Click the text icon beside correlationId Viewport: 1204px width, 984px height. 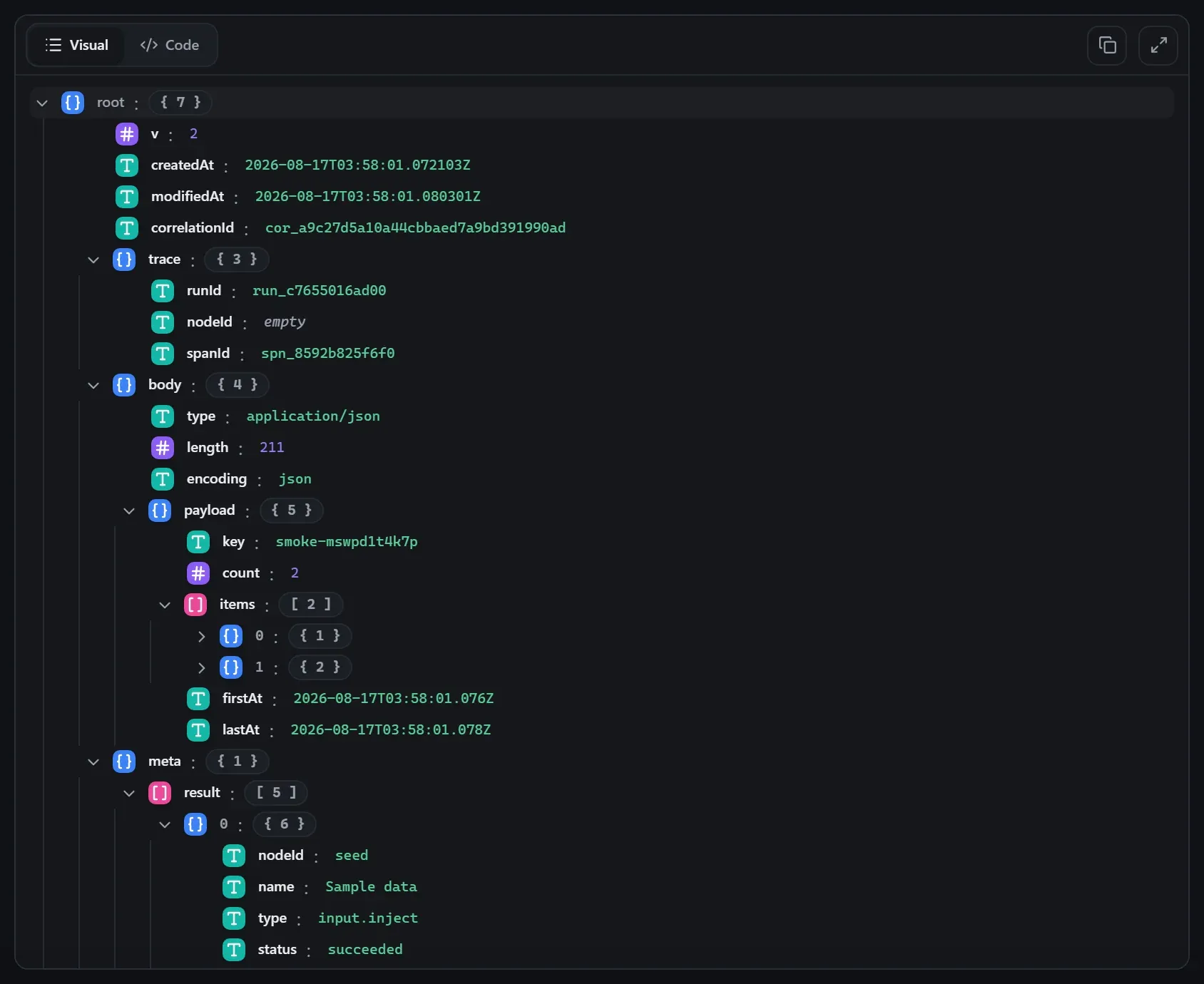point(127,228)
